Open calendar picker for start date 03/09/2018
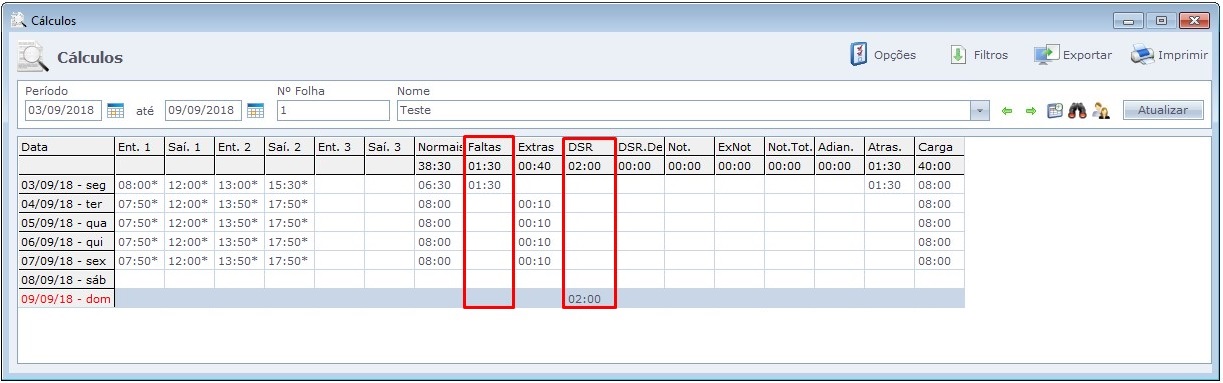 tap(115, 110)
